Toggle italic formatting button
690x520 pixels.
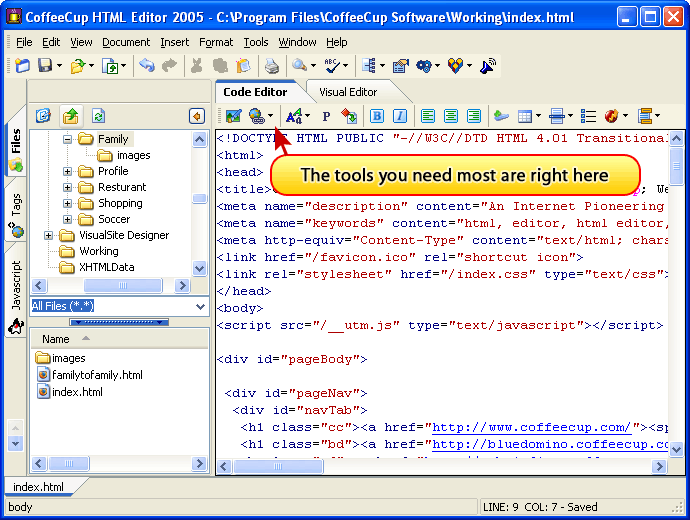400,116
